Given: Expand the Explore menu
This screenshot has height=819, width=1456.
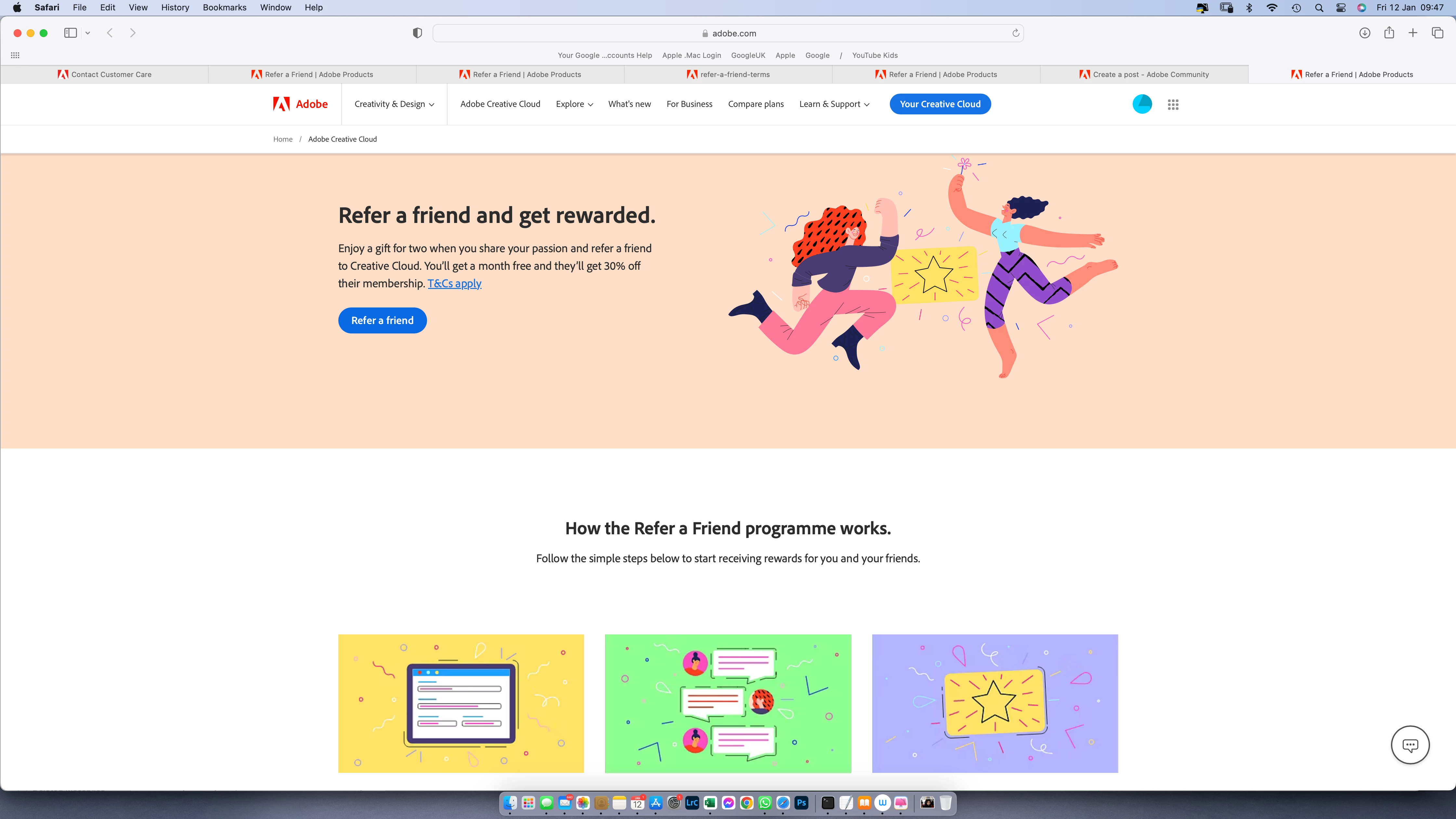Looking at the screenshot, I should coord(574,104).
